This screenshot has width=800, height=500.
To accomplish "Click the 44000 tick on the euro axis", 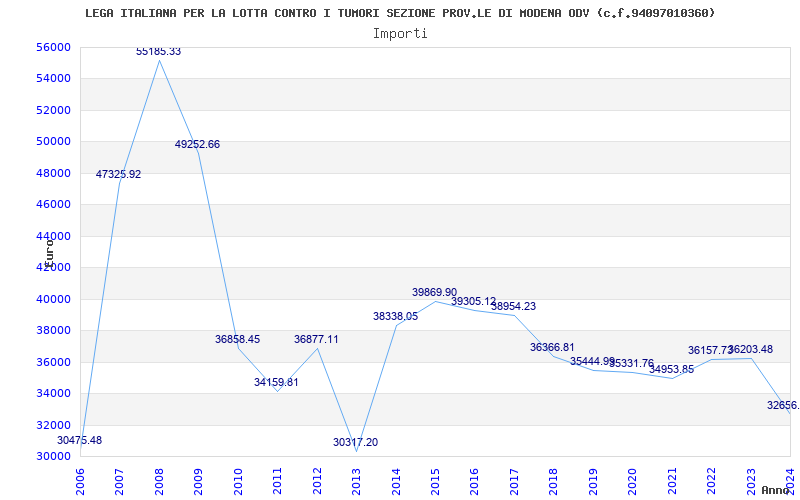I will [53, 236].
